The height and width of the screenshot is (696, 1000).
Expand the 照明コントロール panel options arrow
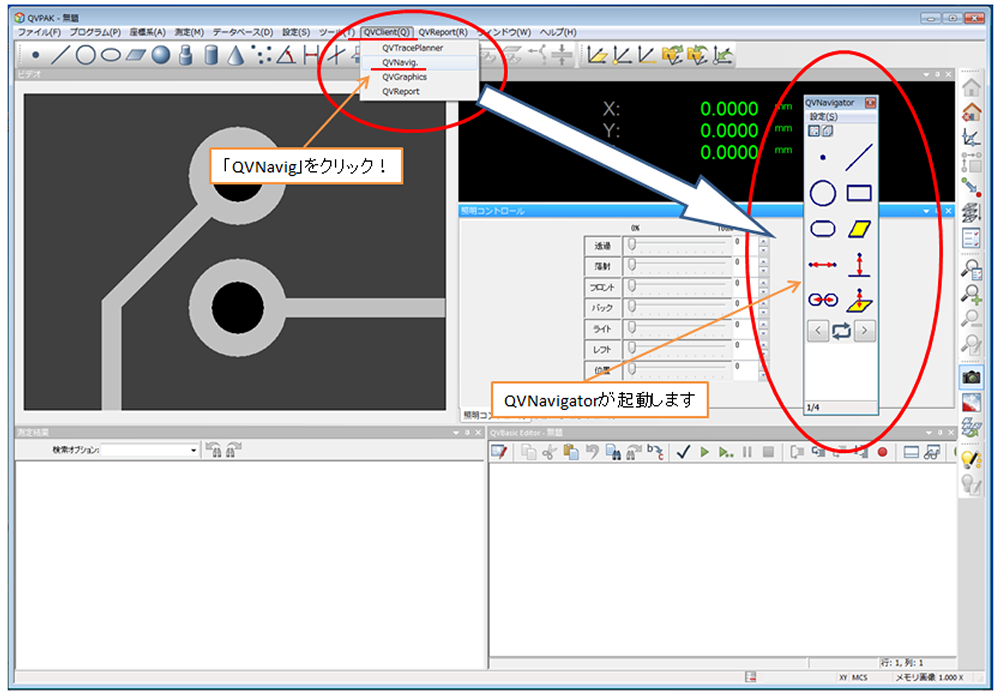[x=923, y=211]
